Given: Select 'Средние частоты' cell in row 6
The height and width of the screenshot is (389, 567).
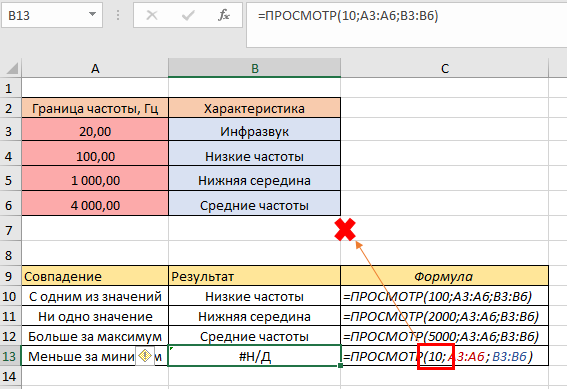Looking at the screenshot, I should 255,204.
